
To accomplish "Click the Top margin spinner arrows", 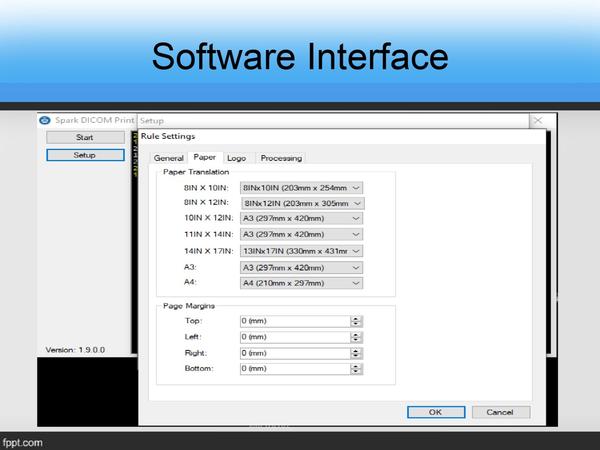I will pyautogui.click(x=356, y=321).
